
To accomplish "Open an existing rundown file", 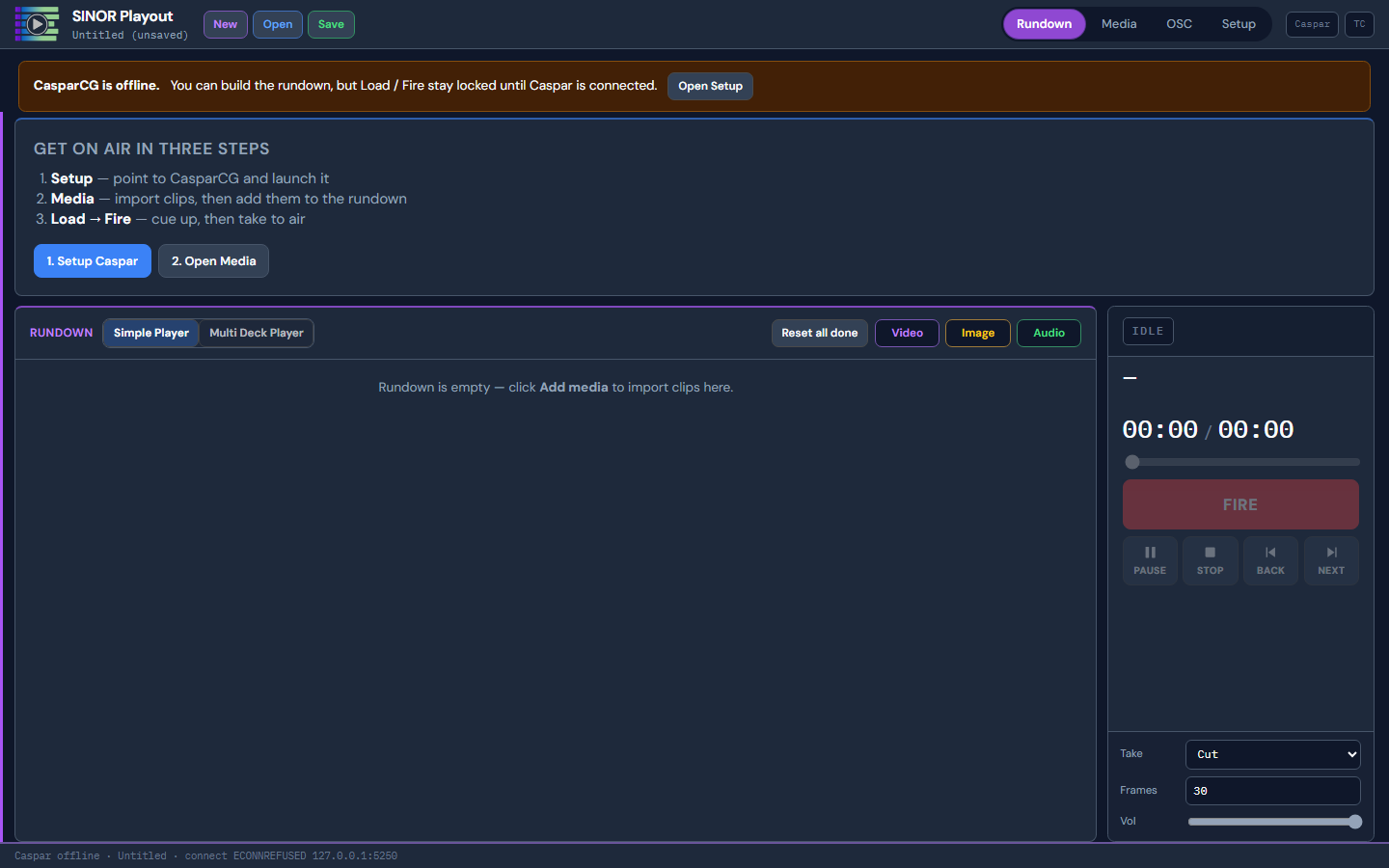I will [278, 24].
